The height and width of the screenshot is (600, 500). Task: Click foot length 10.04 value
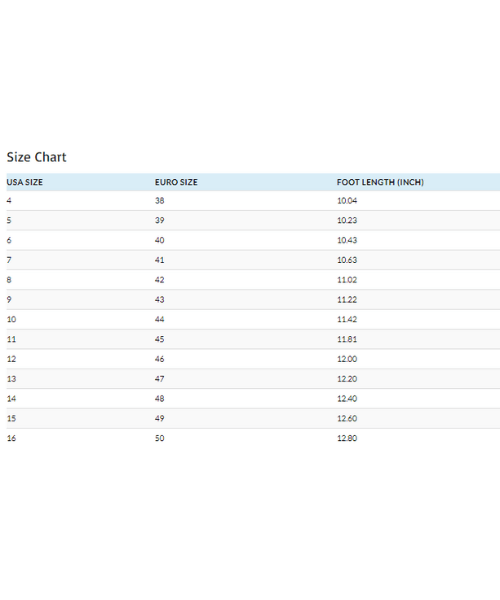[x=347, y=201]
